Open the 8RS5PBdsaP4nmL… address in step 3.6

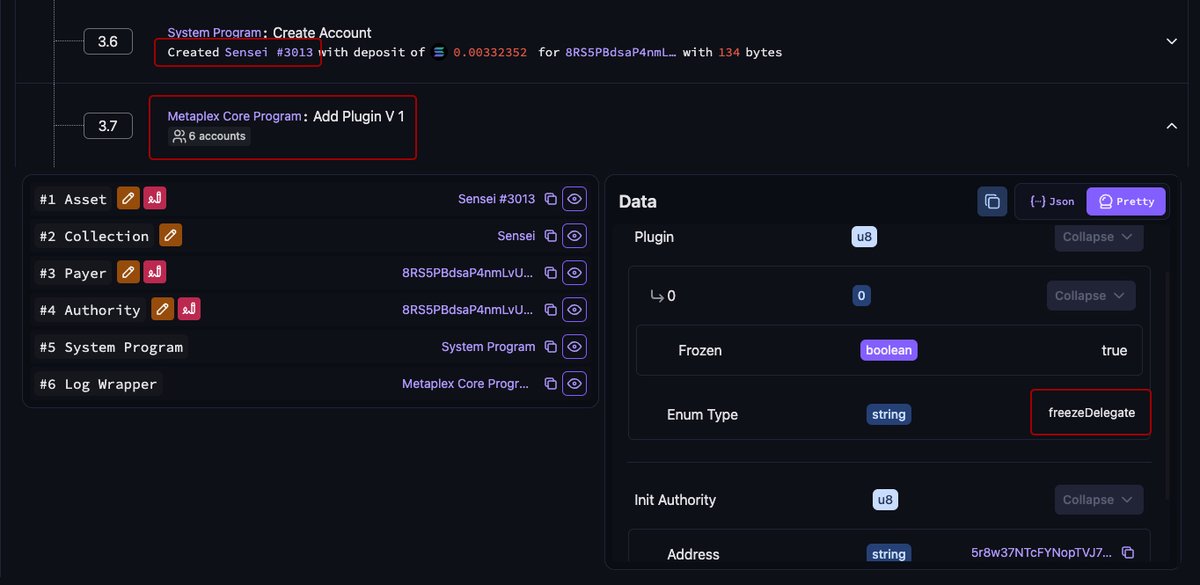click(621, 52)
